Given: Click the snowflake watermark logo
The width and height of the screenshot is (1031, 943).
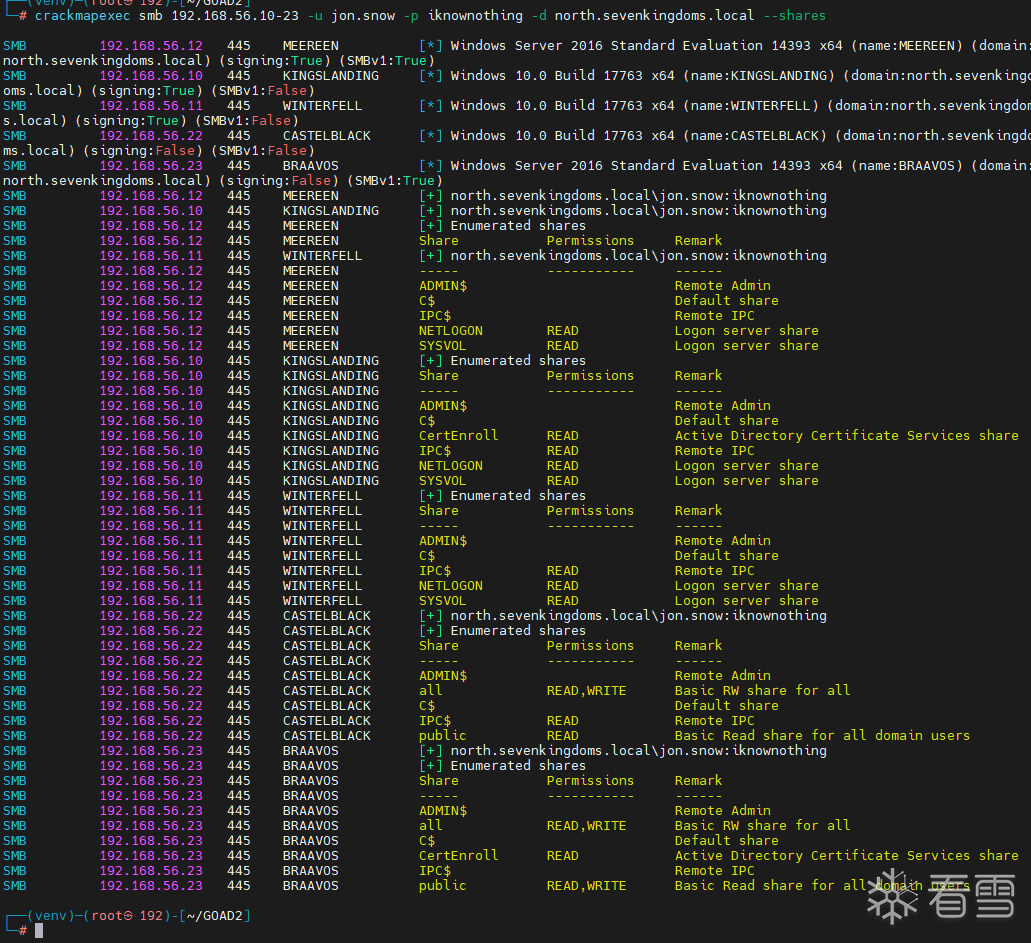Looking at the screenshot, I should click(x=893, y=897).
